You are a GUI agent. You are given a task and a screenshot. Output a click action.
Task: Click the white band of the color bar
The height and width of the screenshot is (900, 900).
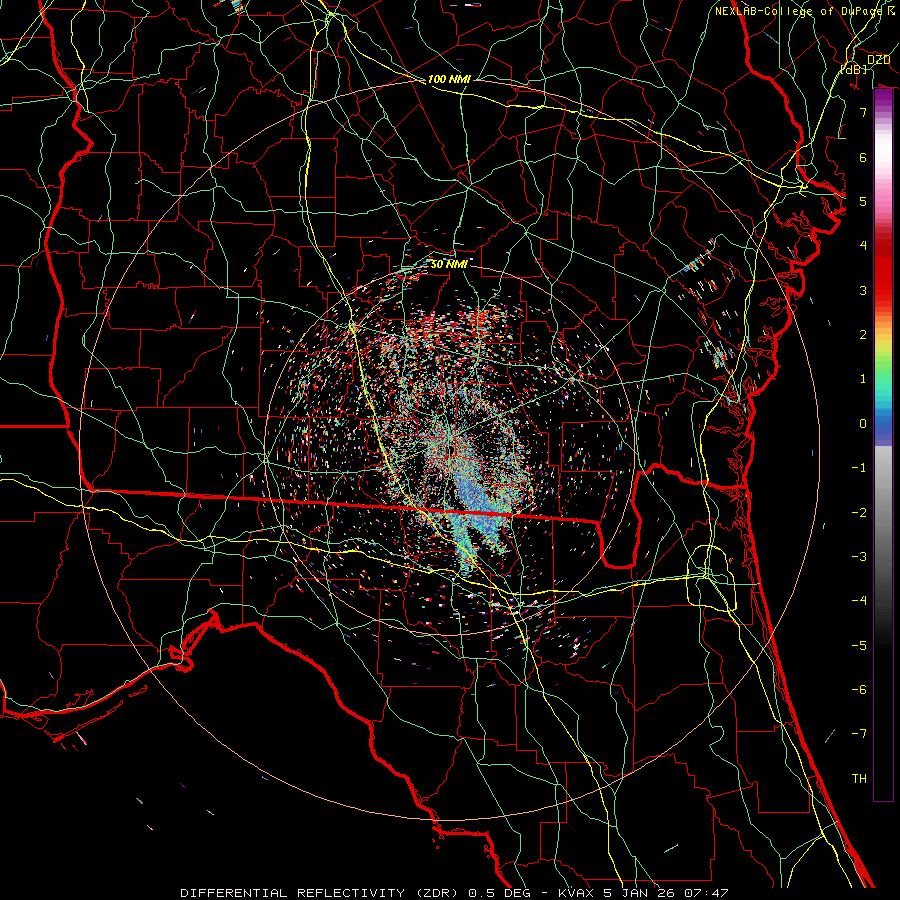[x=883, y=150]
